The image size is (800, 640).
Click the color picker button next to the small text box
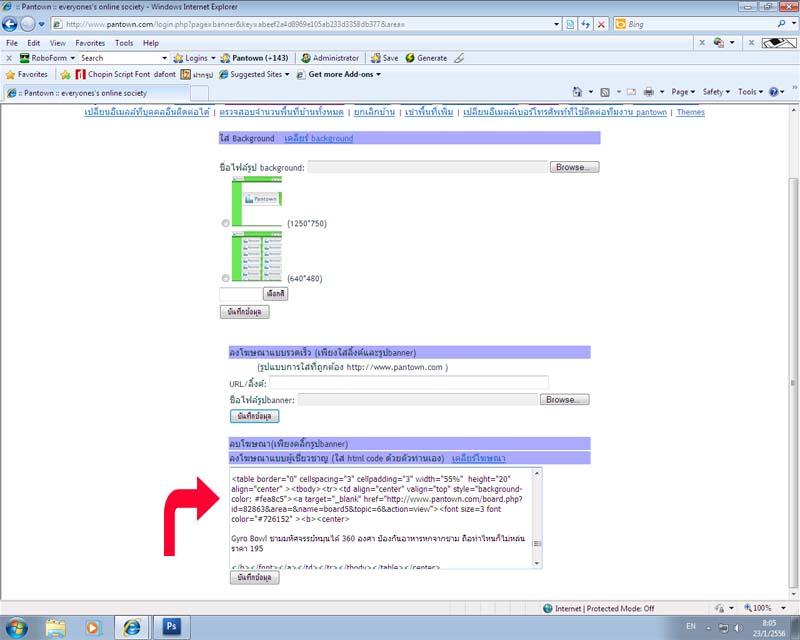pos(276,294)
